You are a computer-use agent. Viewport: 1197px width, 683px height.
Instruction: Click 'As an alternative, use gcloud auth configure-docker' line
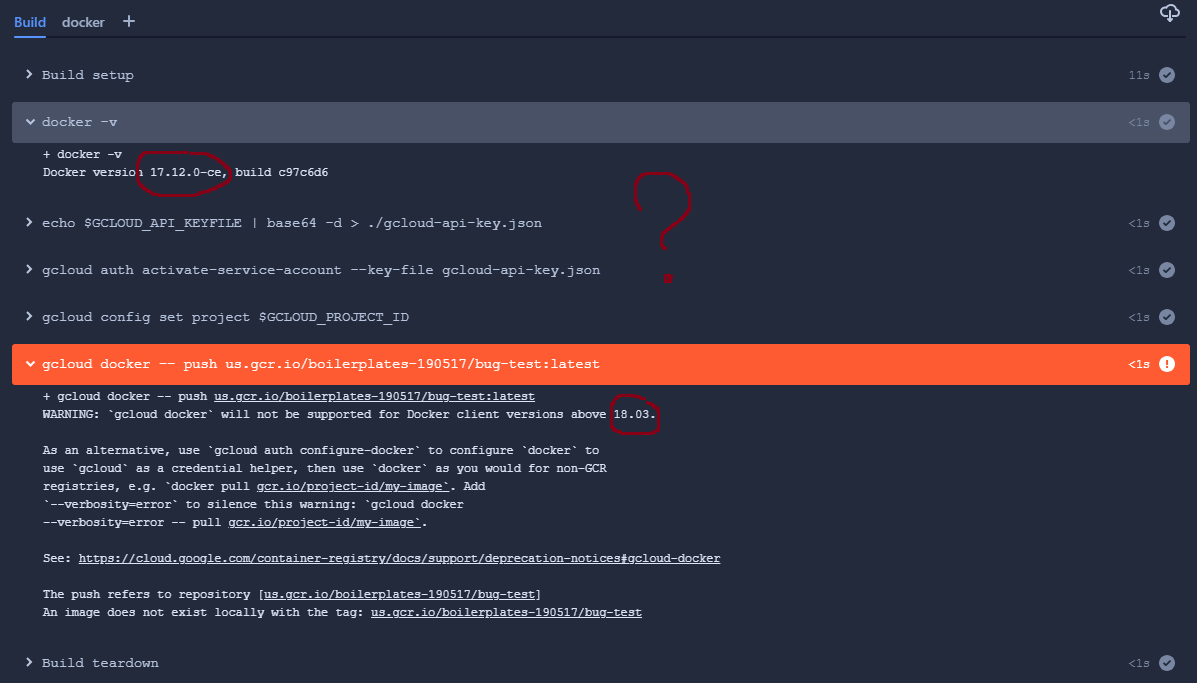point(321,450)
